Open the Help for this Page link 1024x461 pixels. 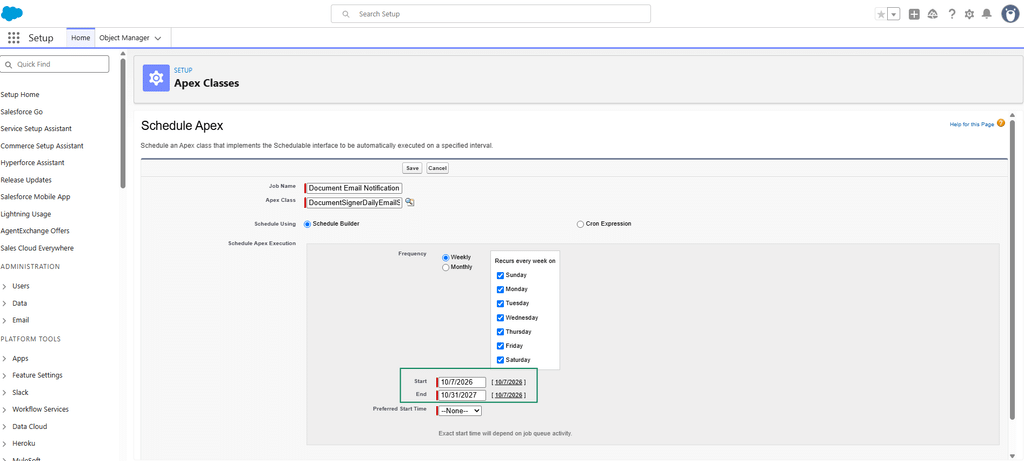click(972, 123)
